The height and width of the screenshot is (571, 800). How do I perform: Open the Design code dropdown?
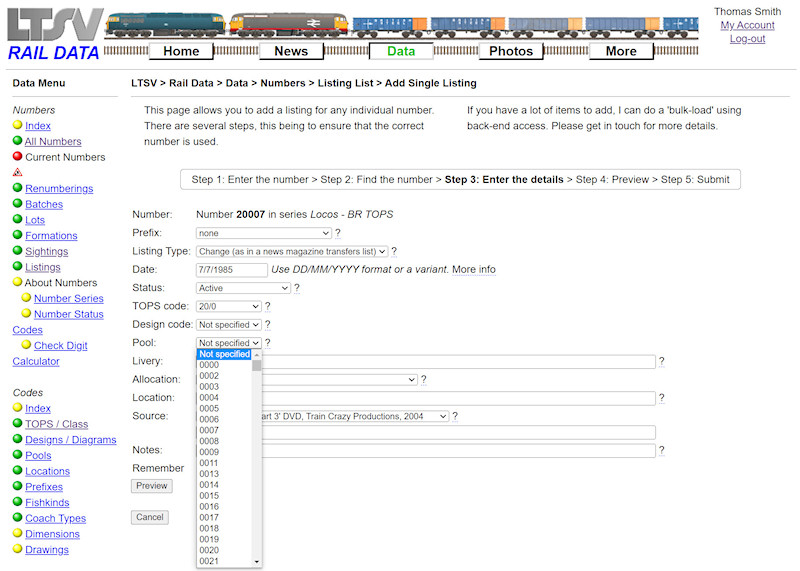(229, 325)
